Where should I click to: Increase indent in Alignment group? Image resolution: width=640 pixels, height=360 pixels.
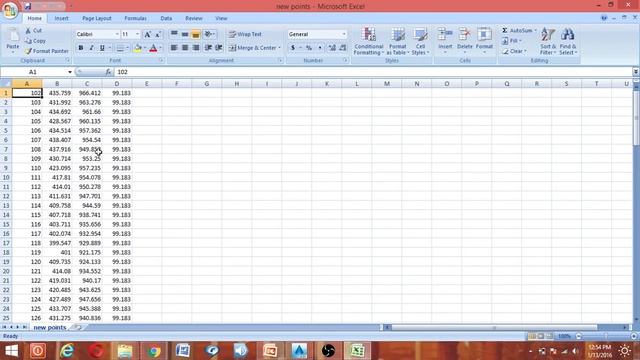pos(219,48)
